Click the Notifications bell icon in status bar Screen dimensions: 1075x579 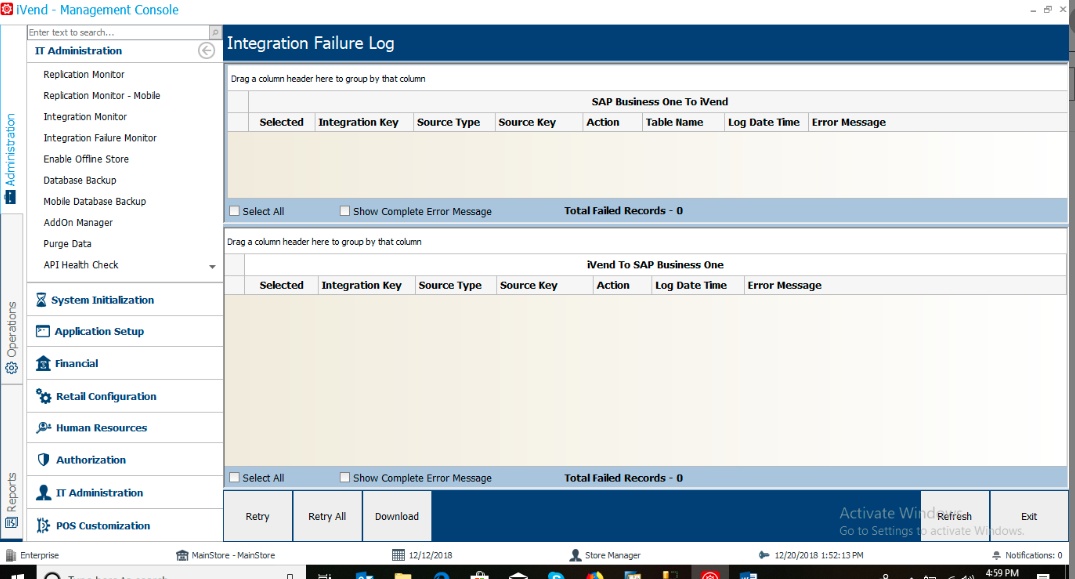[x=996, y=555]
